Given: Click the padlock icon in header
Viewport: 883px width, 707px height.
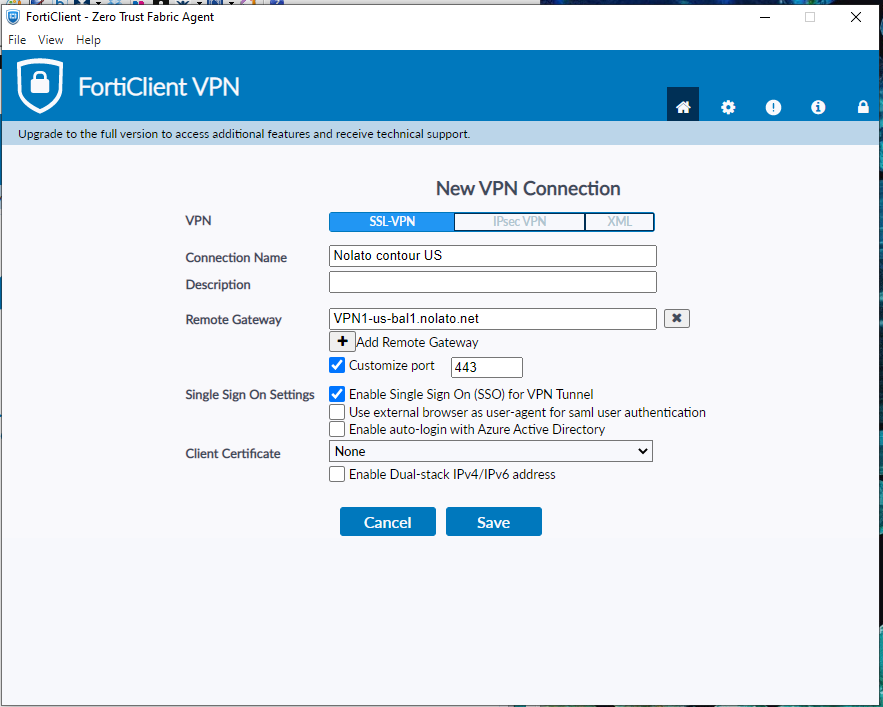Looking at the screenshot, I should [863, 106].
